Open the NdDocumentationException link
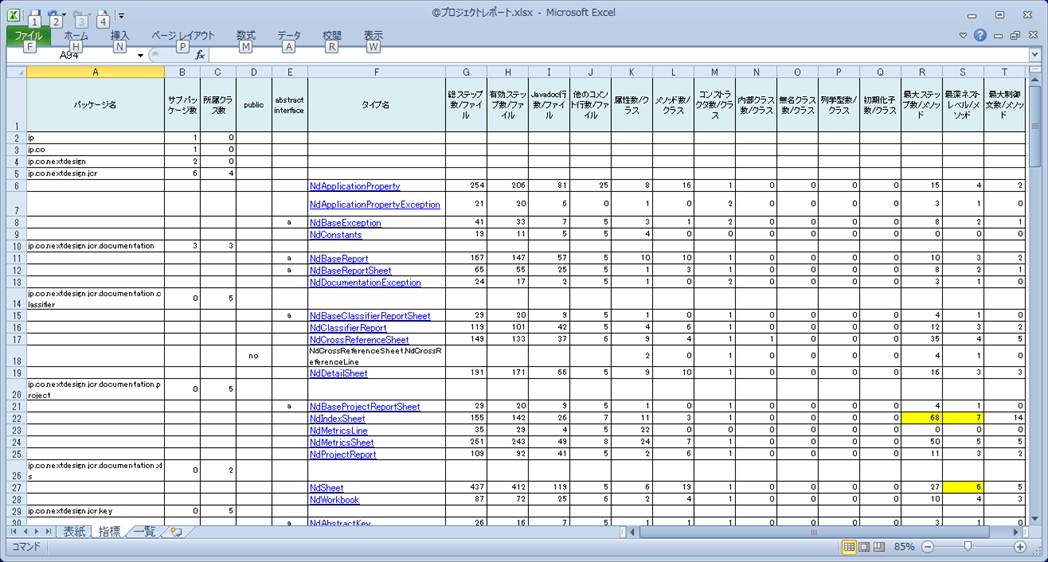The height and width of the screenshot is (562, 1048). 365,282
